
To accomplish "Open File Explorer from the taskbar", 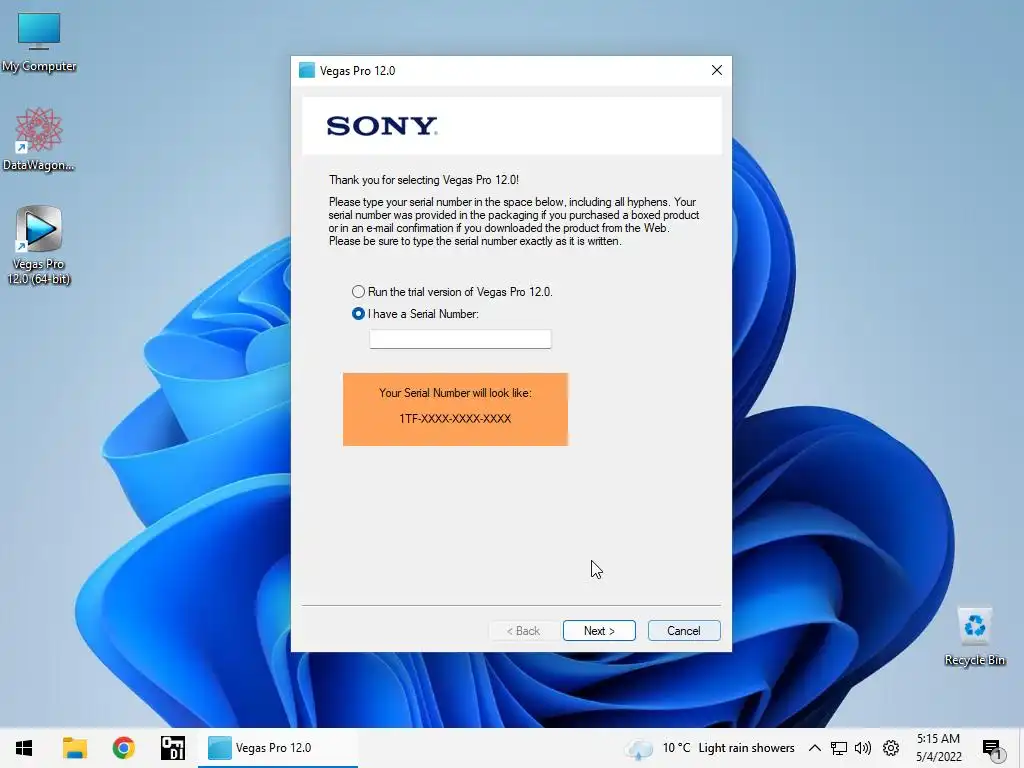I will pyautogui.click(x=74, y=748).
